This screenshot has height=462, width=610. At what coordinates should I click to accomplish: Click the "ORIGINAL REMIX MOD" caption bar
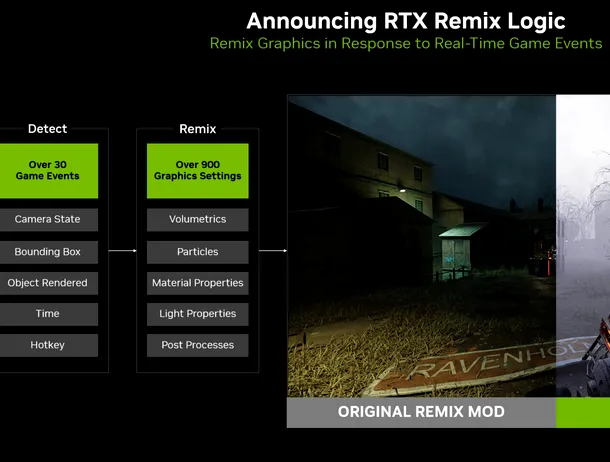[421, 412]
